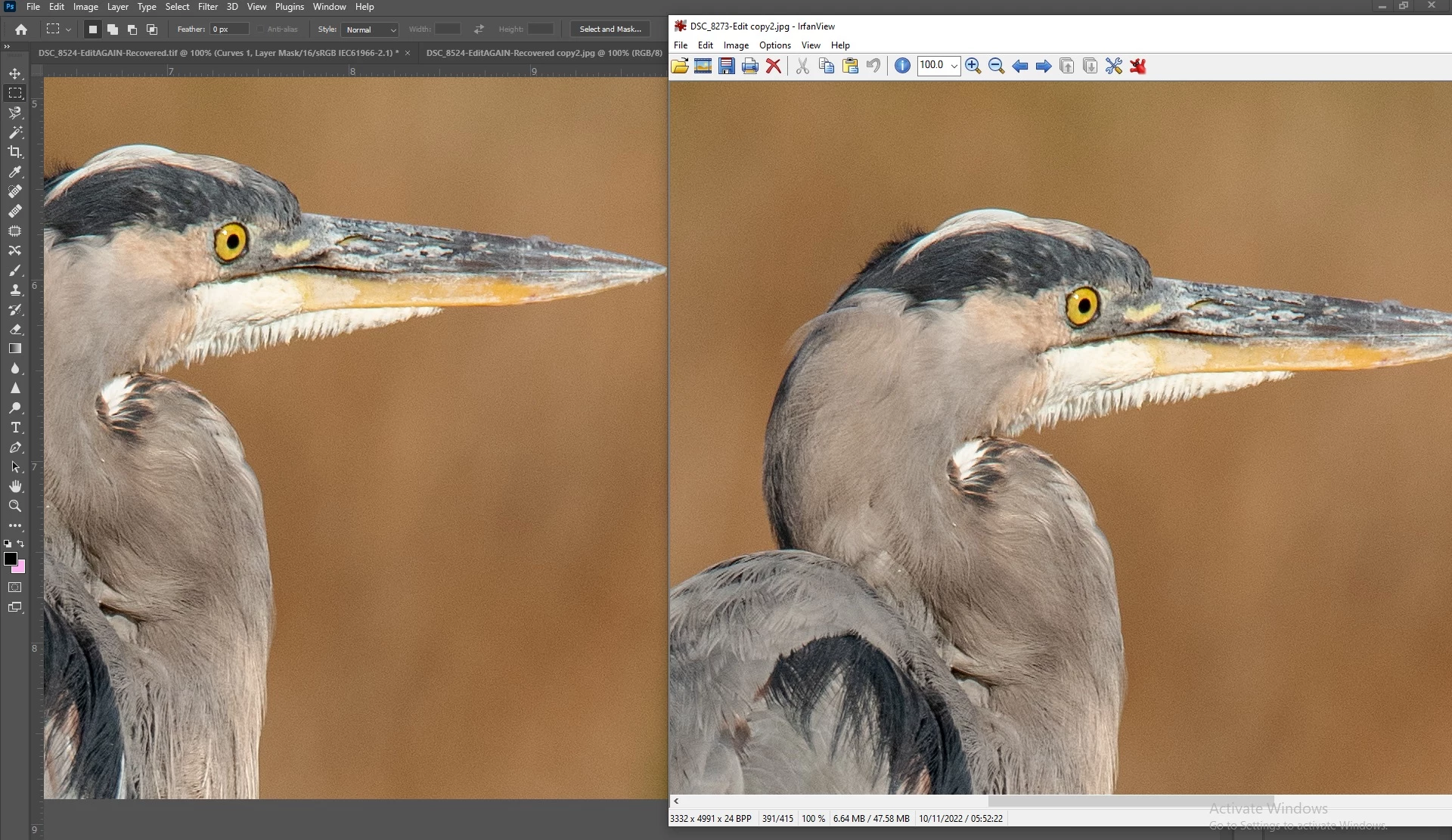The width and height of the screenshot is (1452, 840).
Task: Click the Feather input field
Action: click(x=229, y=29)
